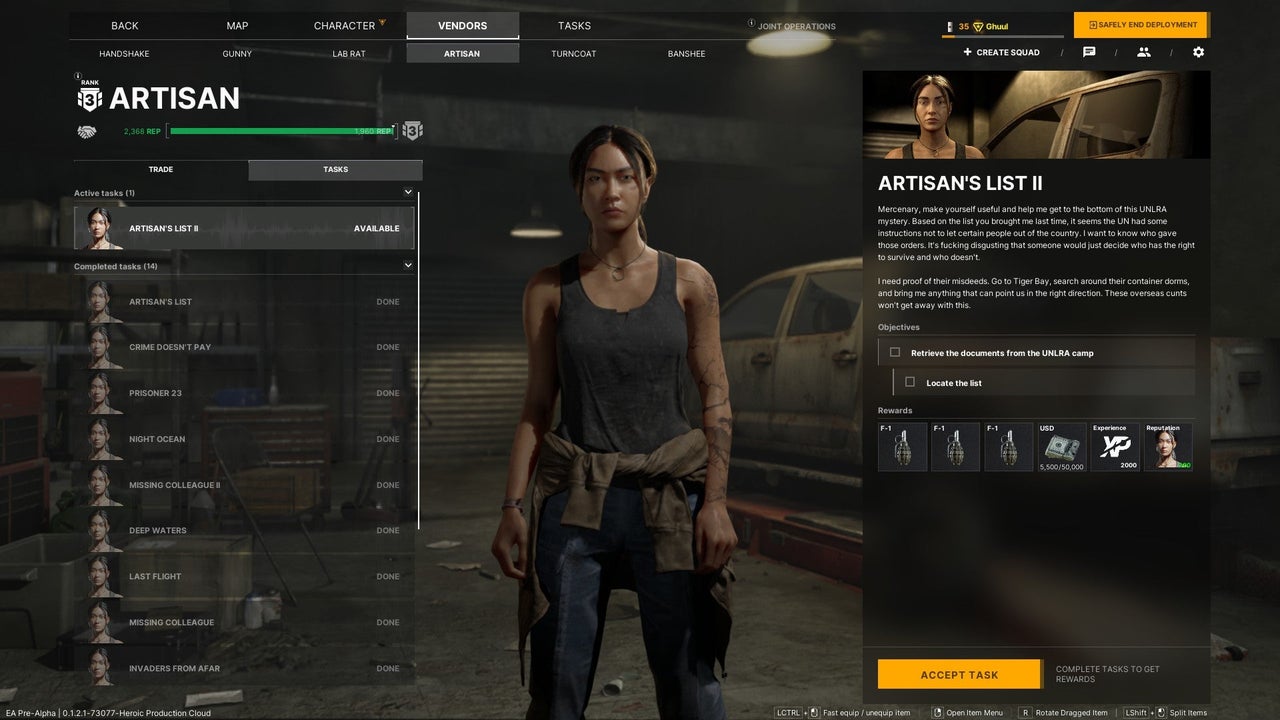Toggle Retrieve the documents objective checkbox
Viewport: 1280px width, 720px height.
point(895,352)
